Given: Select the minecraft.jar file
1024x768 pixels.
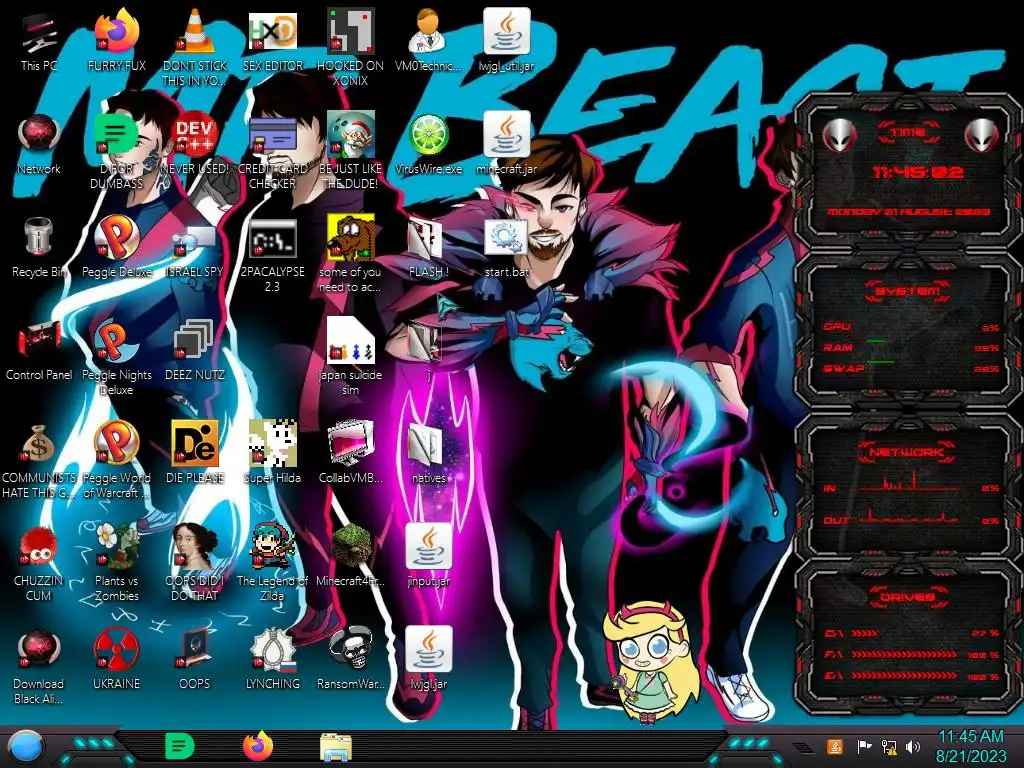Looking at the screenshot, I should [506, 135].
